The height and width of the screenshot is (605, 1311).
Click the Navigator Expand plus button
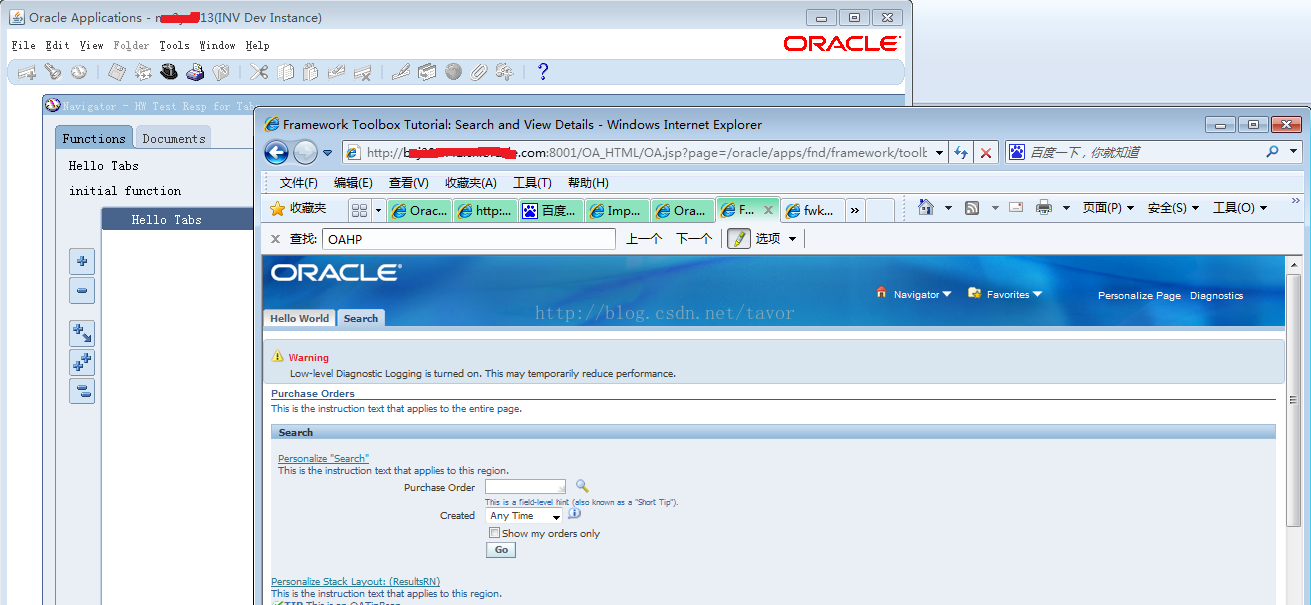tap(82, 262)
